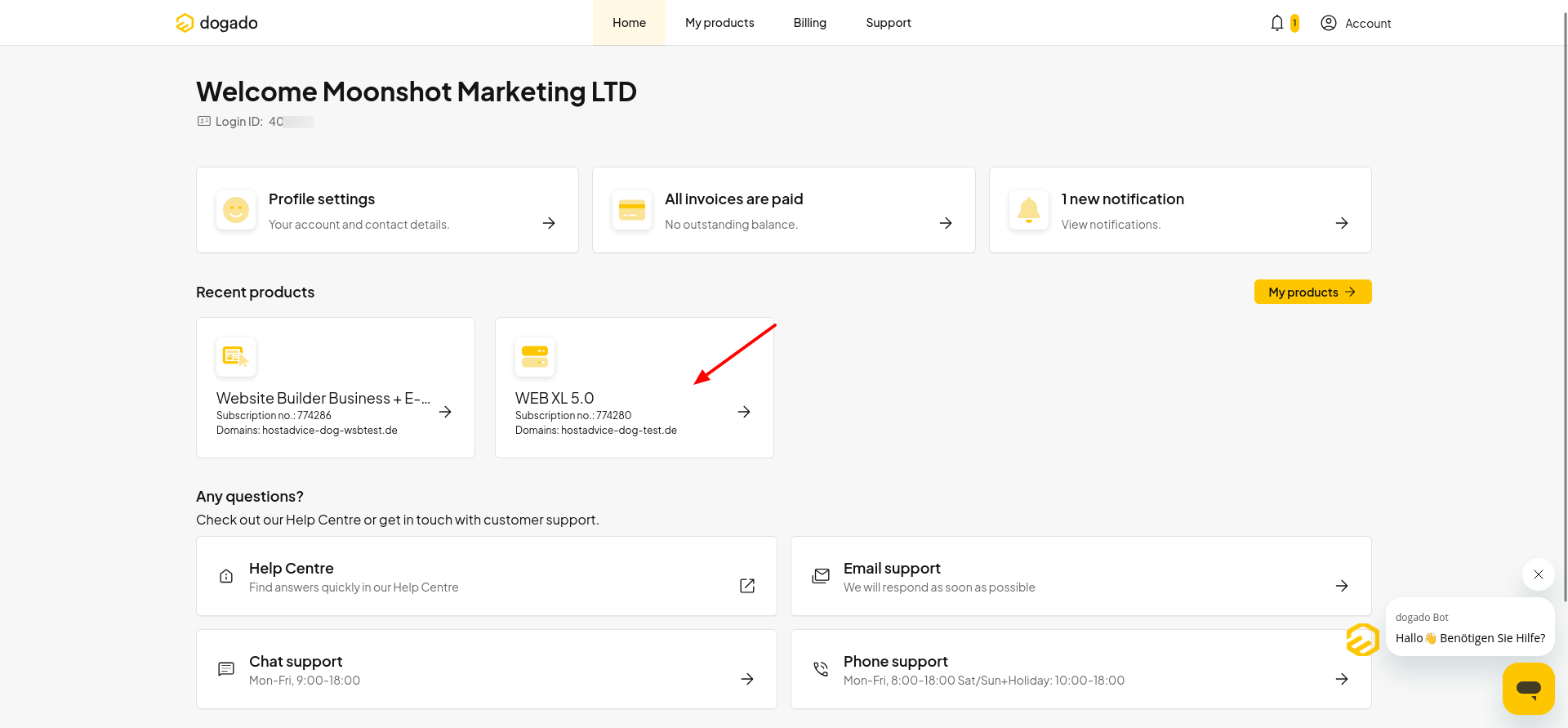
Task: Click the WEB XL 5.0 product title
Action: (x=555, y=398)
